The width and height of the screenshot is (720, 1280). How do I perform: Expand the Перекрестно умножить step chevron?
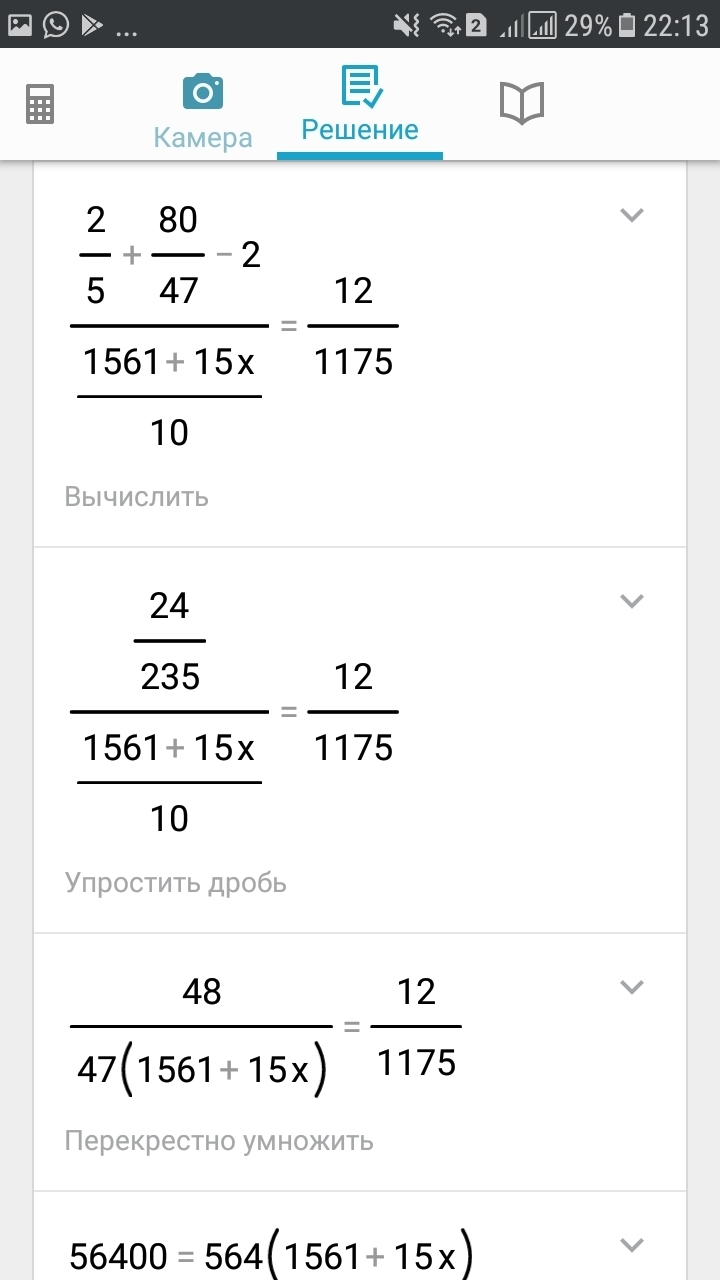(x=631, y=987)
